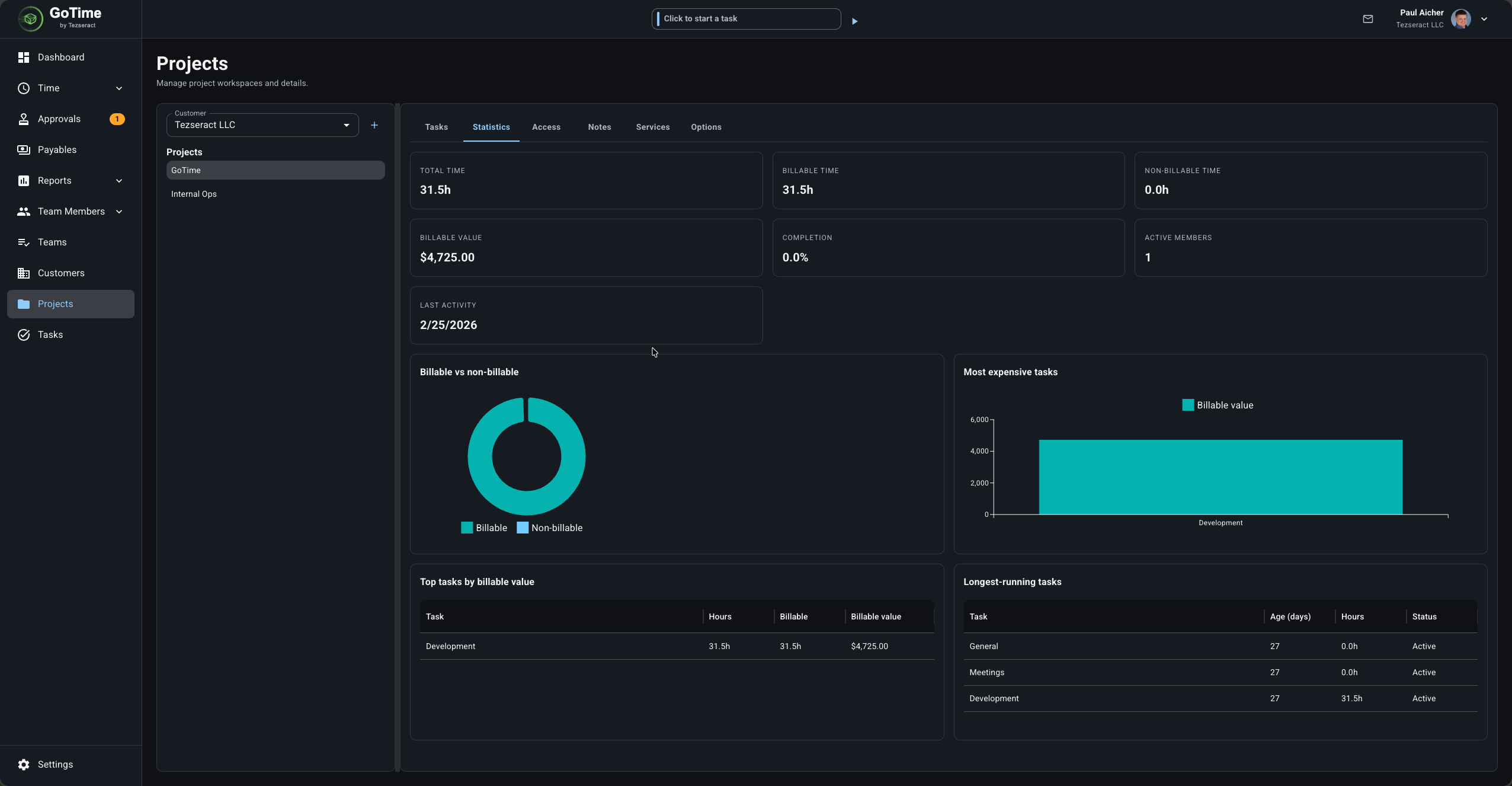
Task: Open the user account menu chevron
Action: pyautogui.click(x=1484, y=19)
